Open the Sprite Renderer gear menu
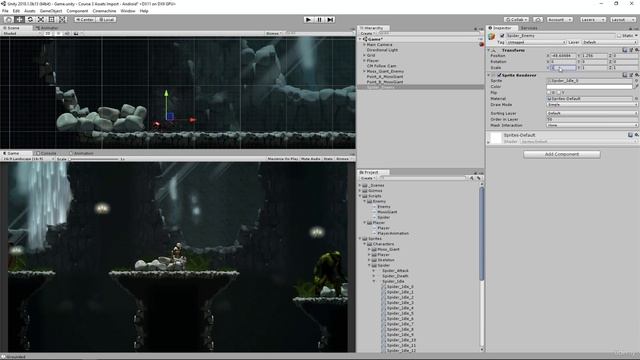The height and width of the screenshot is (360, 640). pyautogui.click(x=636, y=75)
